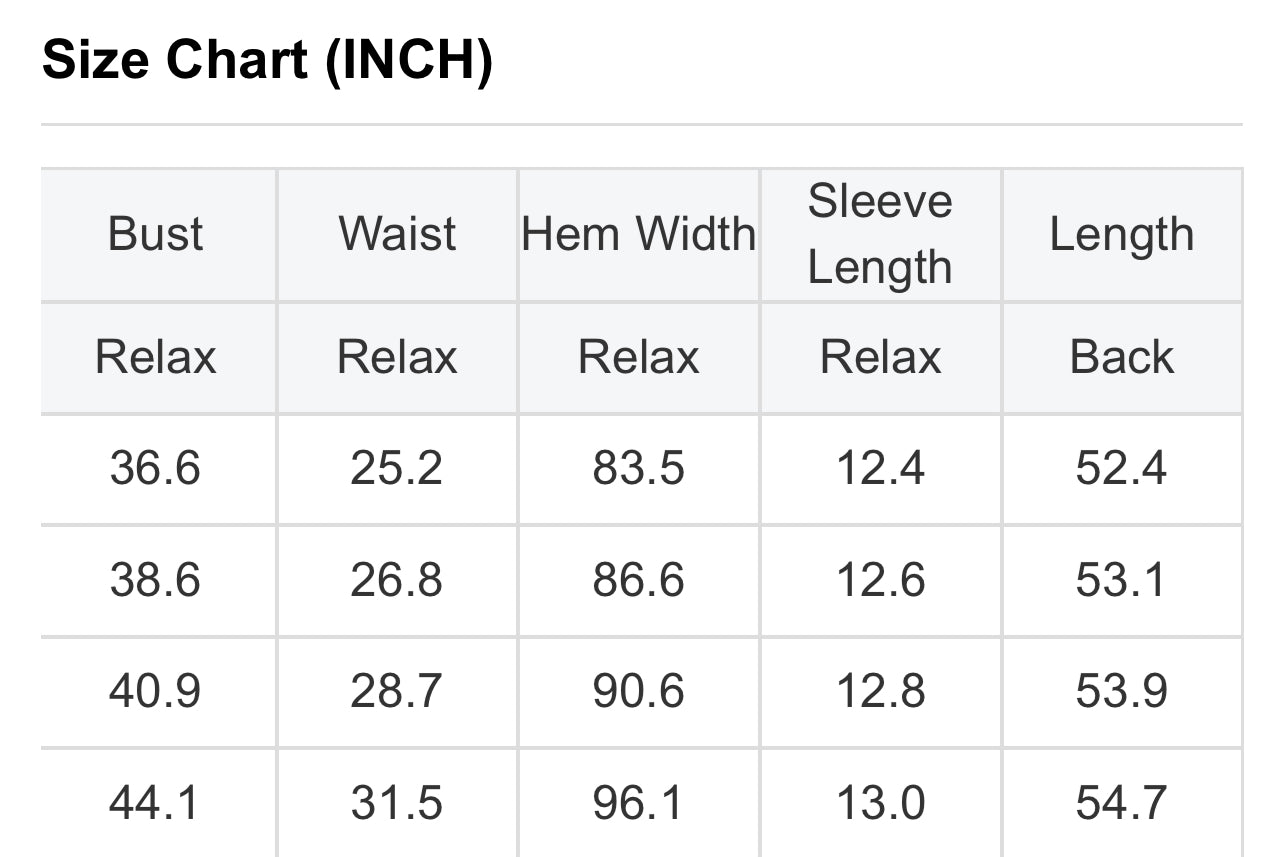Viewport: 1284px width, 857px height.
Task: Click hem width value 83.5
Action: coord(639,468)
